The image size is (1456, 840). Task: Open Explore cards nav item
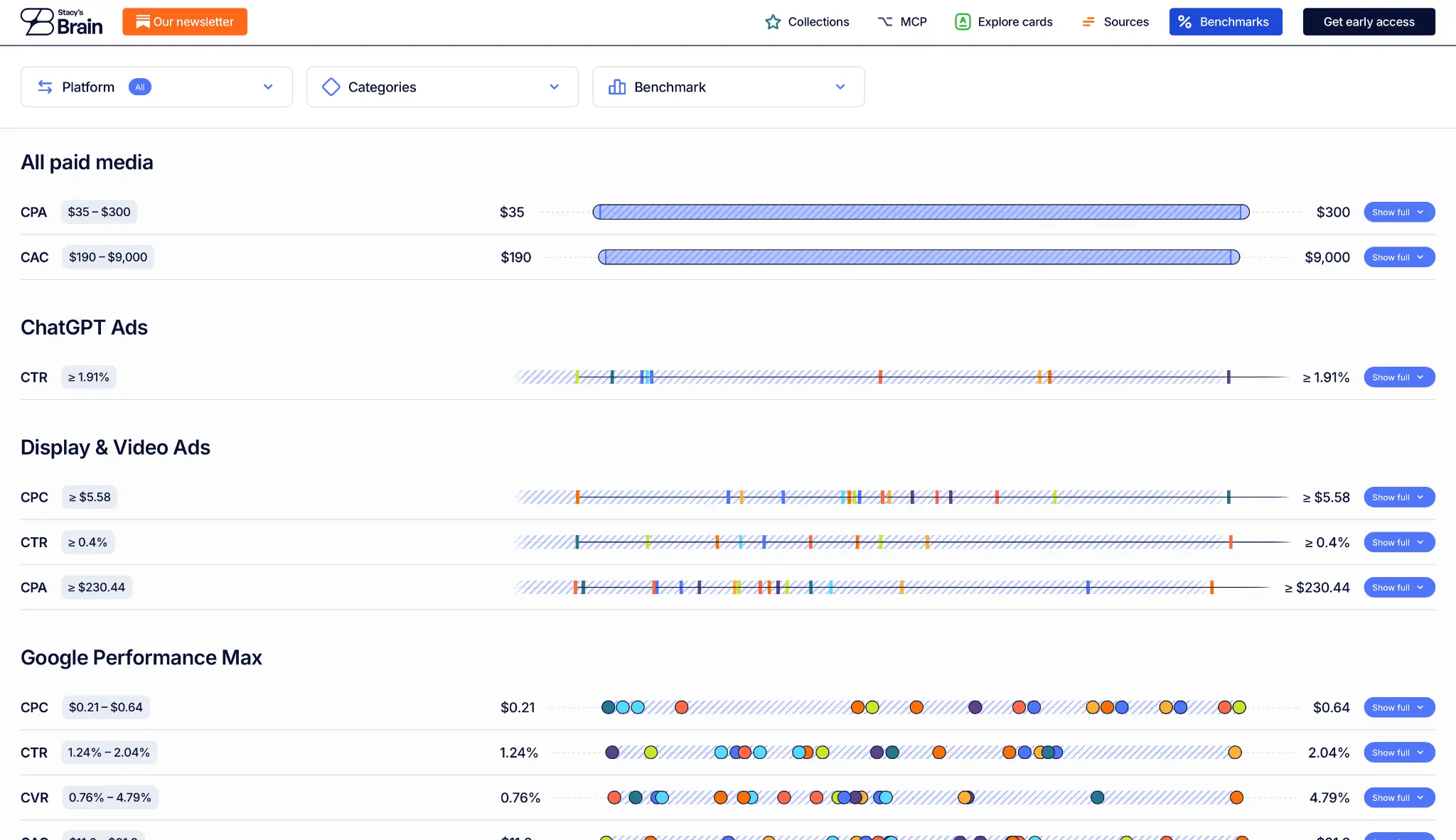tap(1004, 22)
